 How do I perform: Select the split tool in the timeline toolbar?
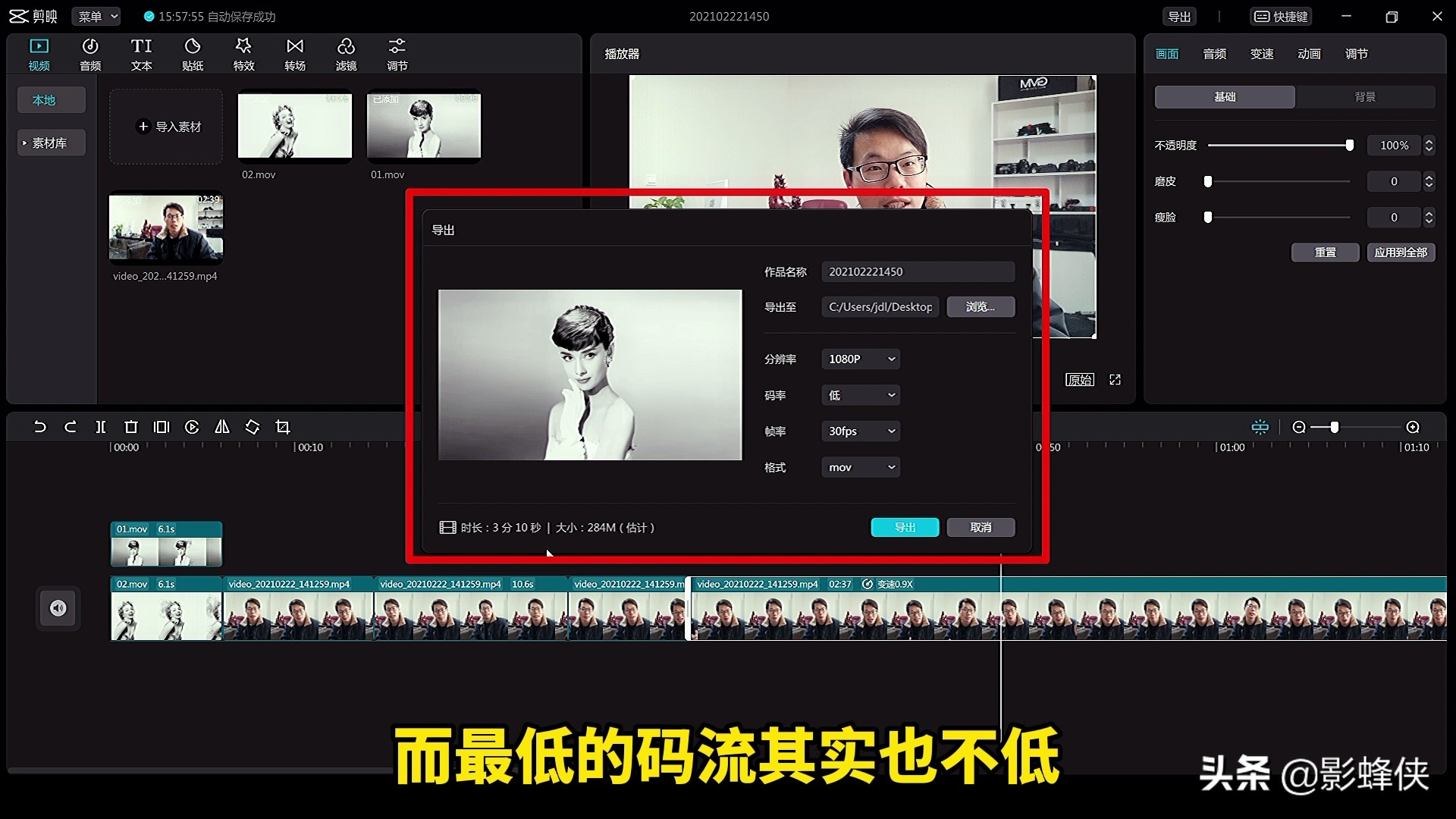point(100,427)
